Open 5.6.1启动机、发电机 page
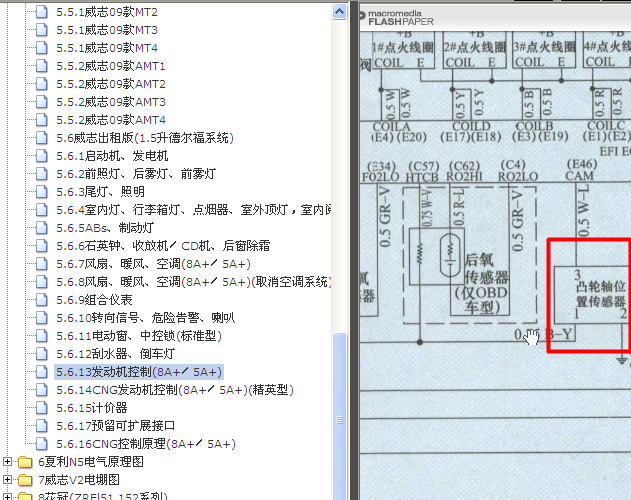Image resolution: width=631 pixels, height=500 pixels. pyautogui.click(x=112, y=156)
